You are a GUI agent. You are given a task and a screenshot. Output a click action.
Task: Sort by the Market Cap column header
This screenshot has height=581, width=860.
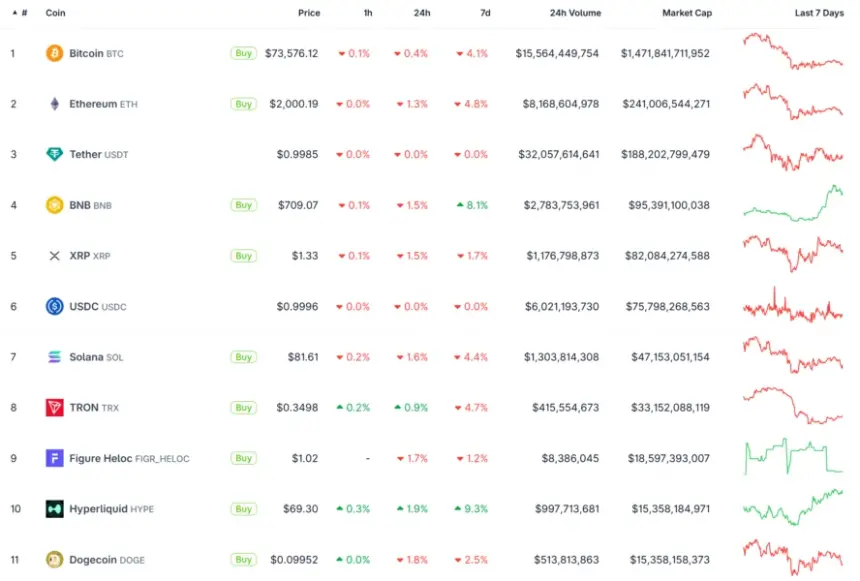tap(687, 13)
